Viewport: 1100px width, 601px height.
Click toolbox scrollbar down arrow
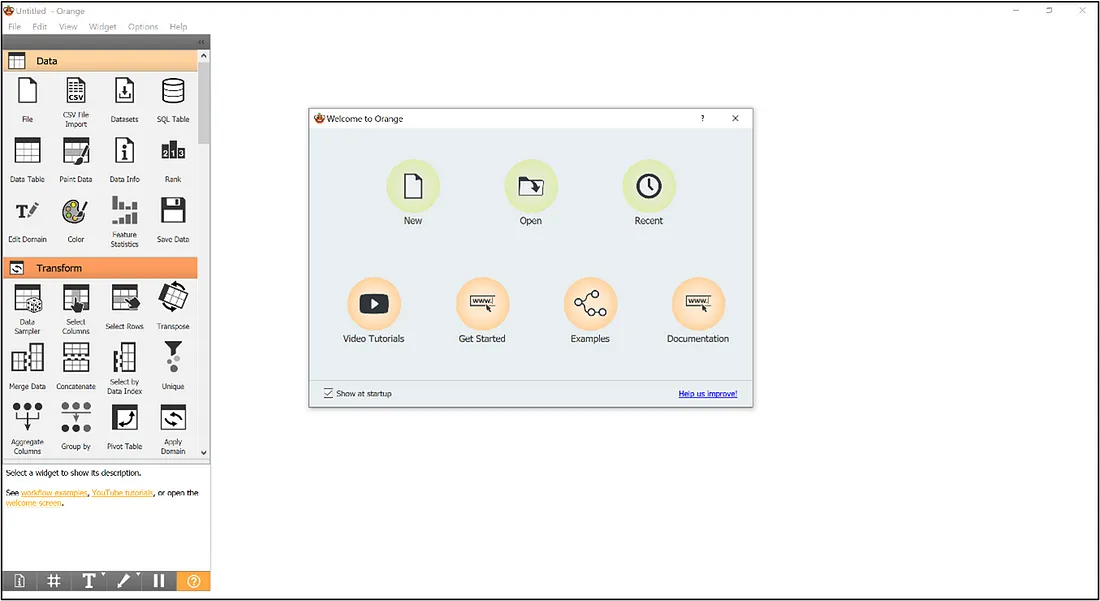203,453
